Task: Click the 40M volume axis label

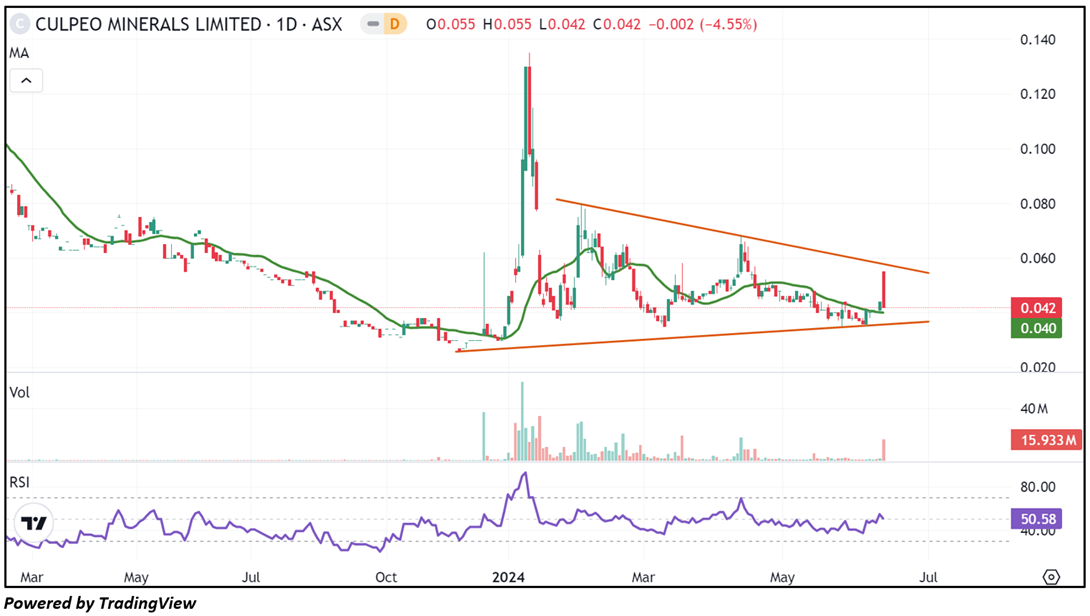Action: pyautogui.click(x=1034, y=409)
